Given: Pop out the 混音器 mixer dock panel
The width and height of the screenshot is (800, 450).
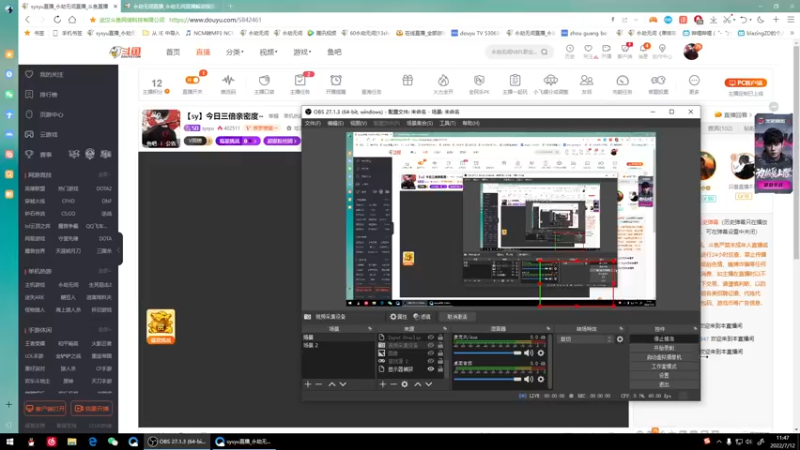Looking at the screenshot, I should [548, 329].
